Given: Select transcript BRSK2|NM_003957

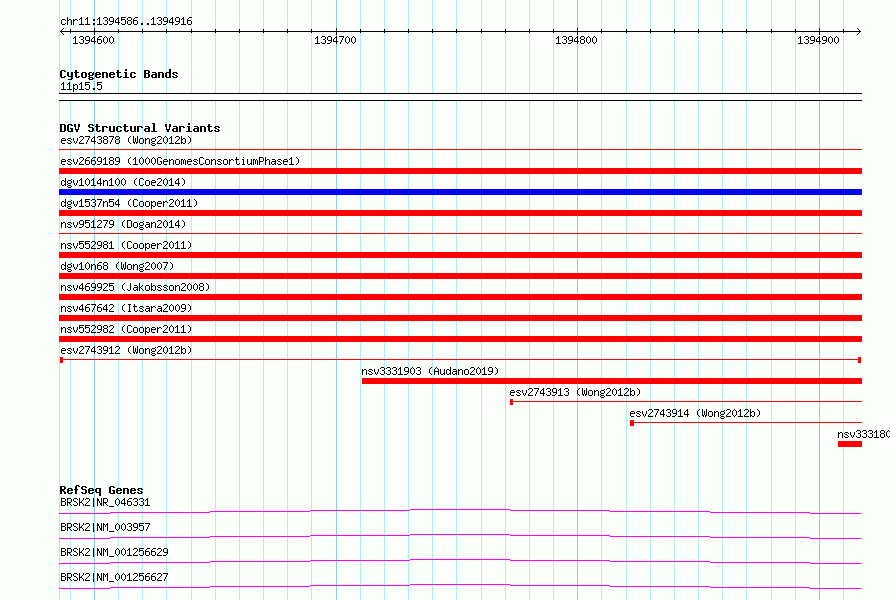Looking at the screenshot, I should (x=105, y=527).
